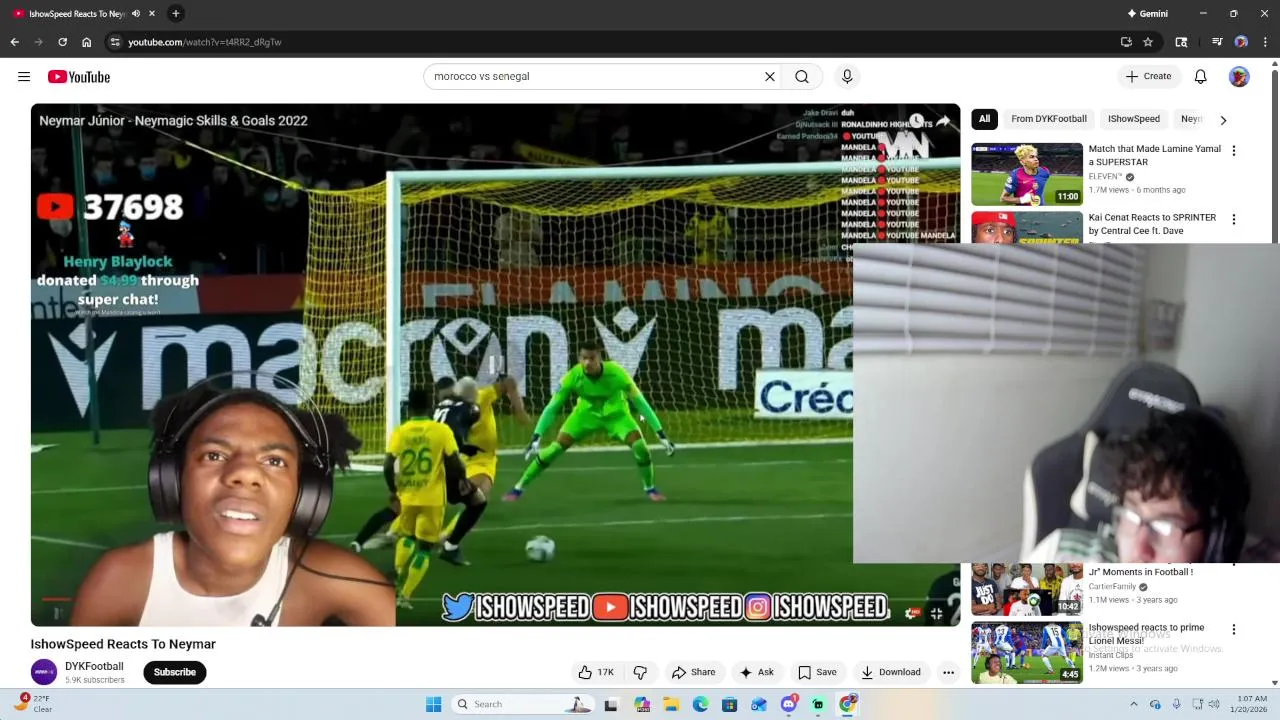Image resolution: width=1280 pixels, height=720 pixels.
Task: Open the Ask AI button
Action: pyautogui.click(x=756, y=672)
